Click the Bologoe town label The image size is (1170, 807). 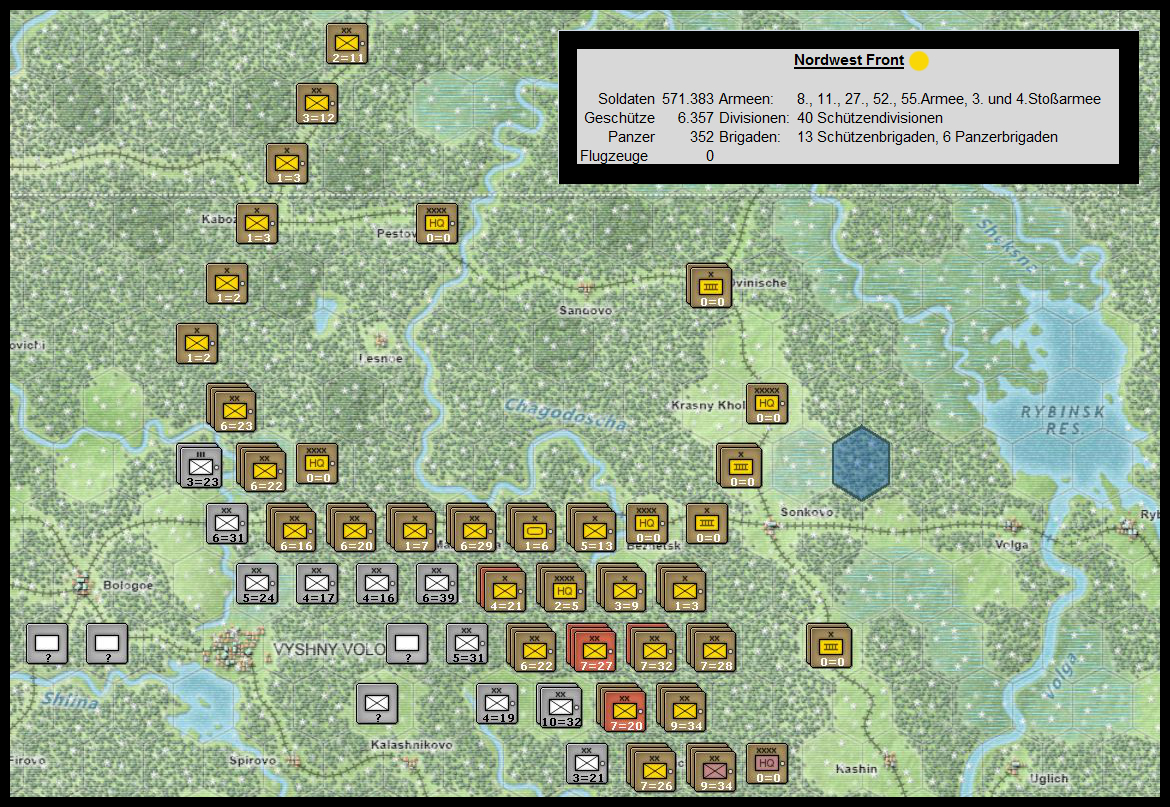(128, 585)
